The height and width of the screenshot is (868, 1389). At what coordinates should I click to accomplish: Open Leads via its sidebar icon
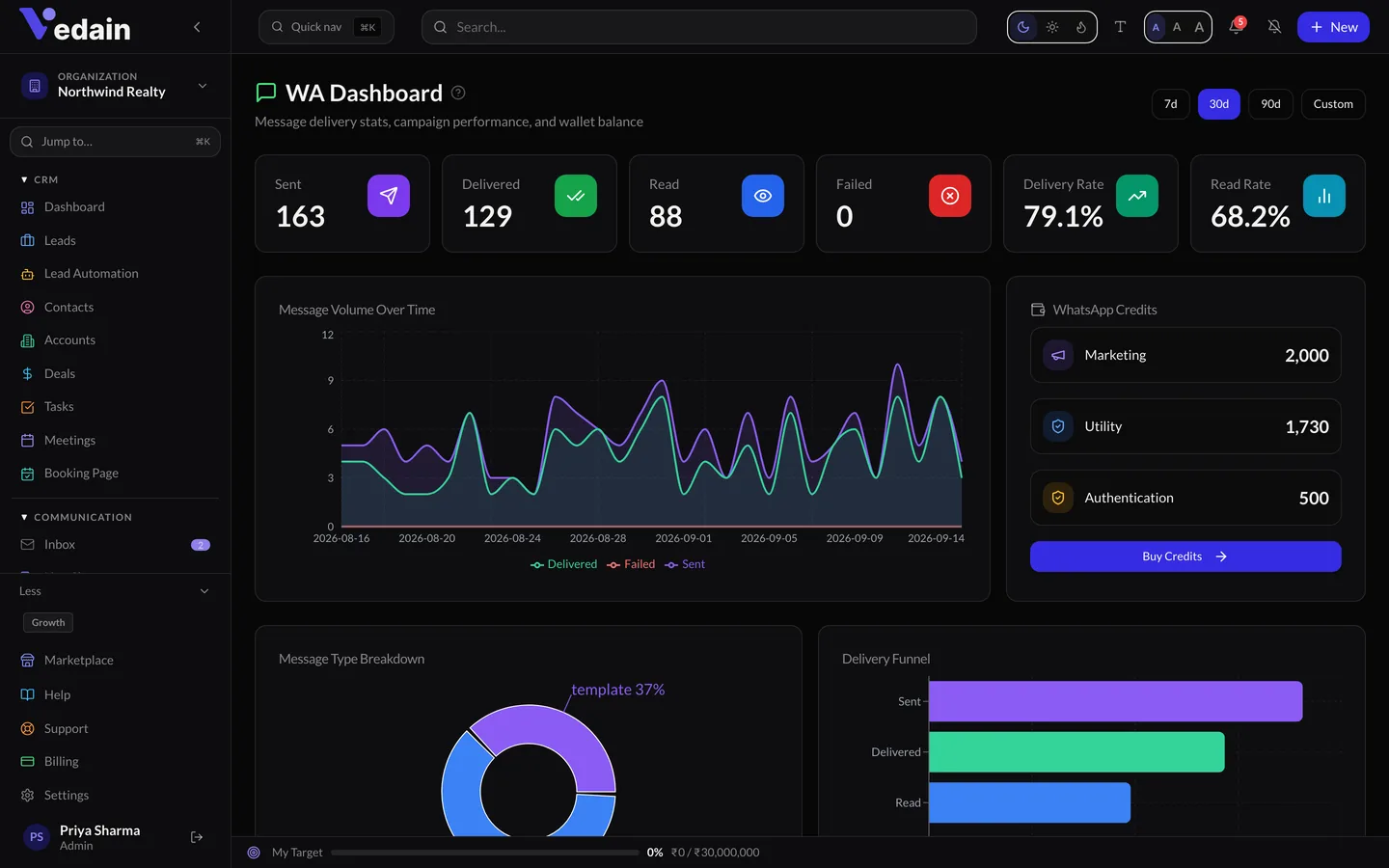(27, 240)
